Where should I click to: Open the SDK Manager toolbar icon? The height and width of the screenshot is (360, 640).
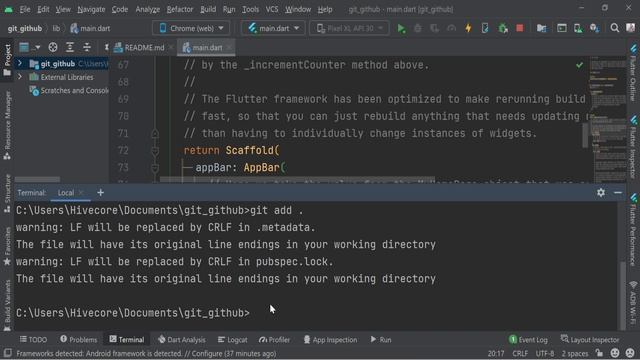594,28
